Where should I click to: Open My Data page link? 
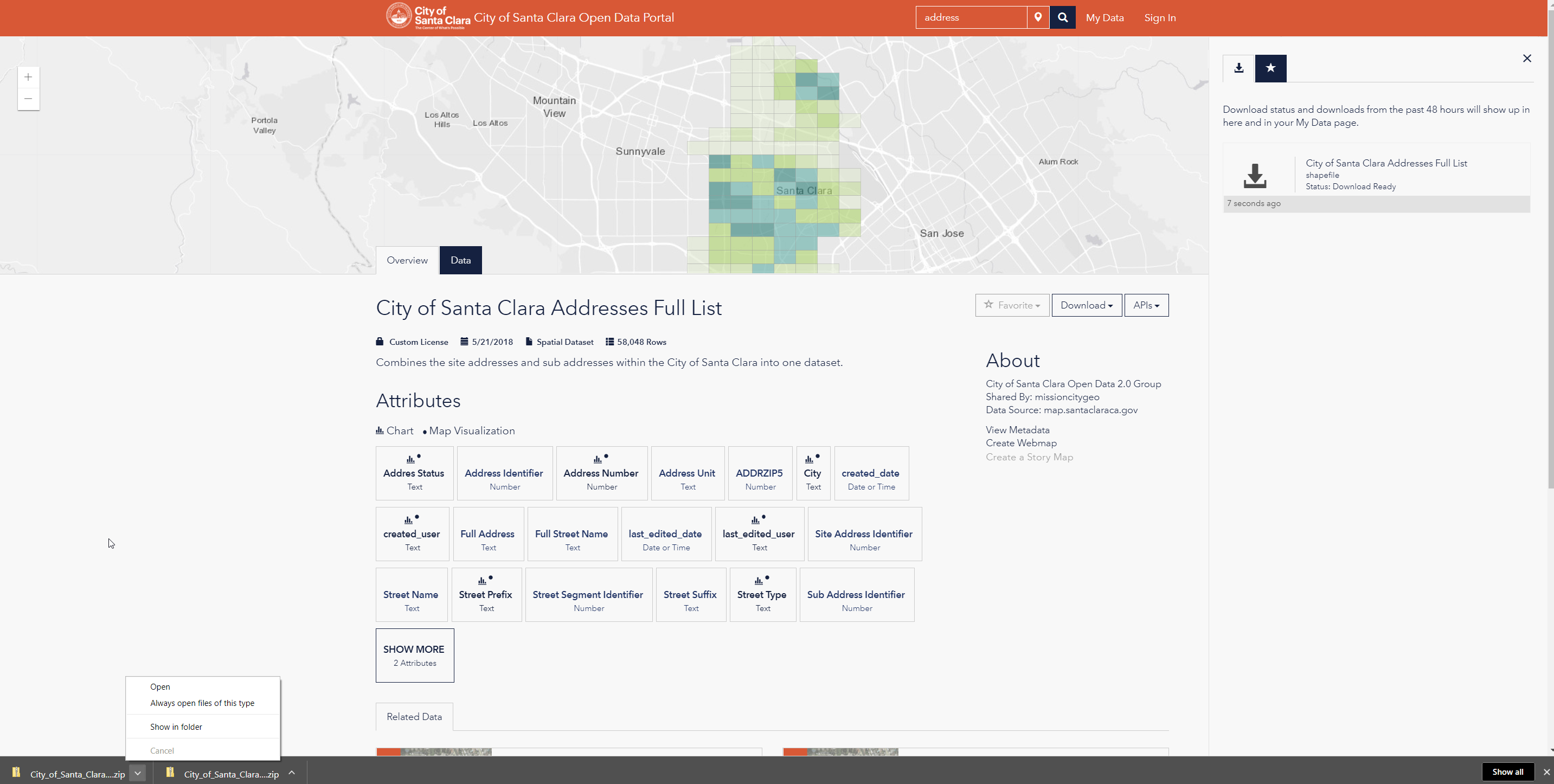1105,17
